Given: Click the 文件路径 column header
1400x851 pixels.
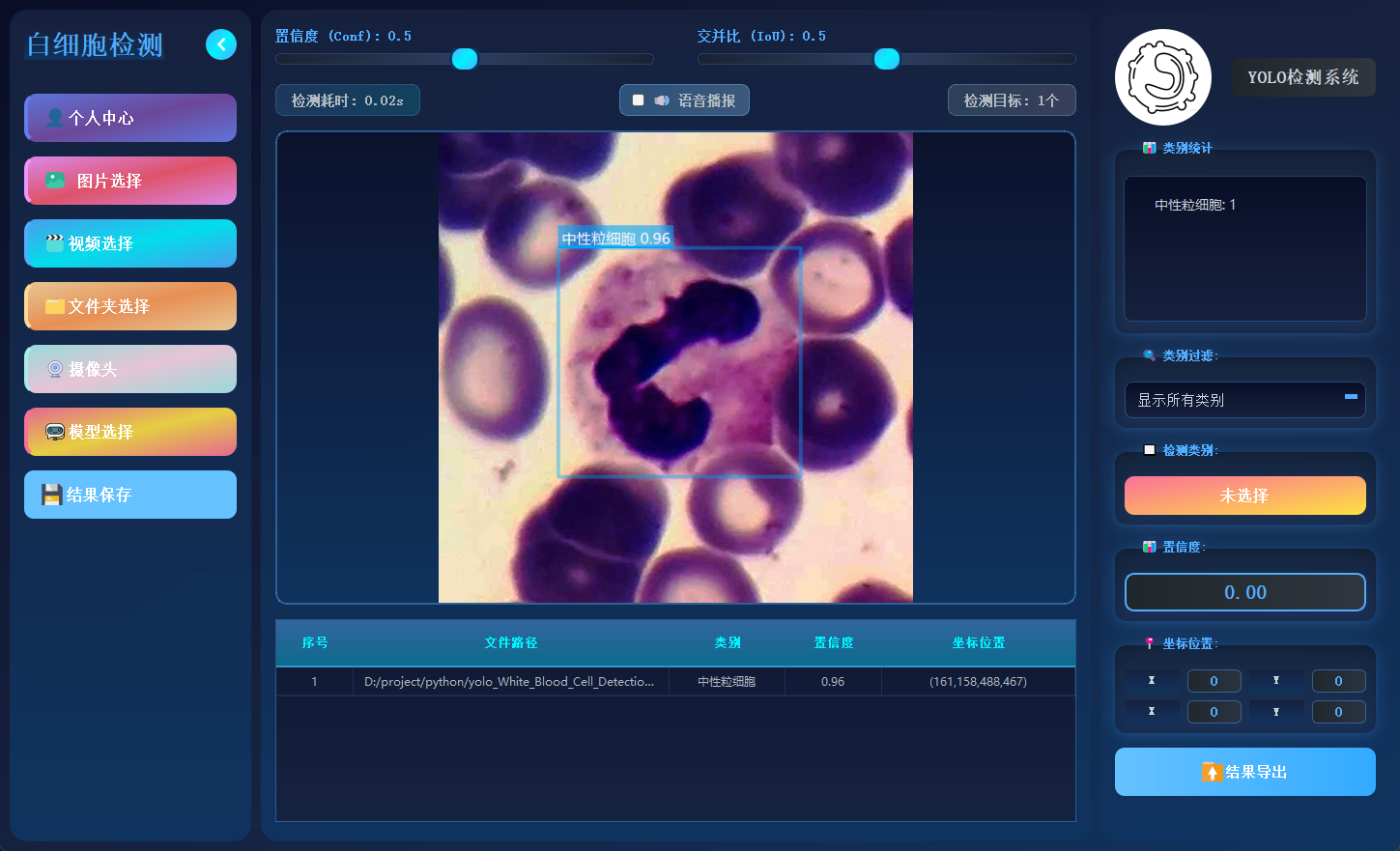Looking at the screenshot, I should click(x=511, y=642).
